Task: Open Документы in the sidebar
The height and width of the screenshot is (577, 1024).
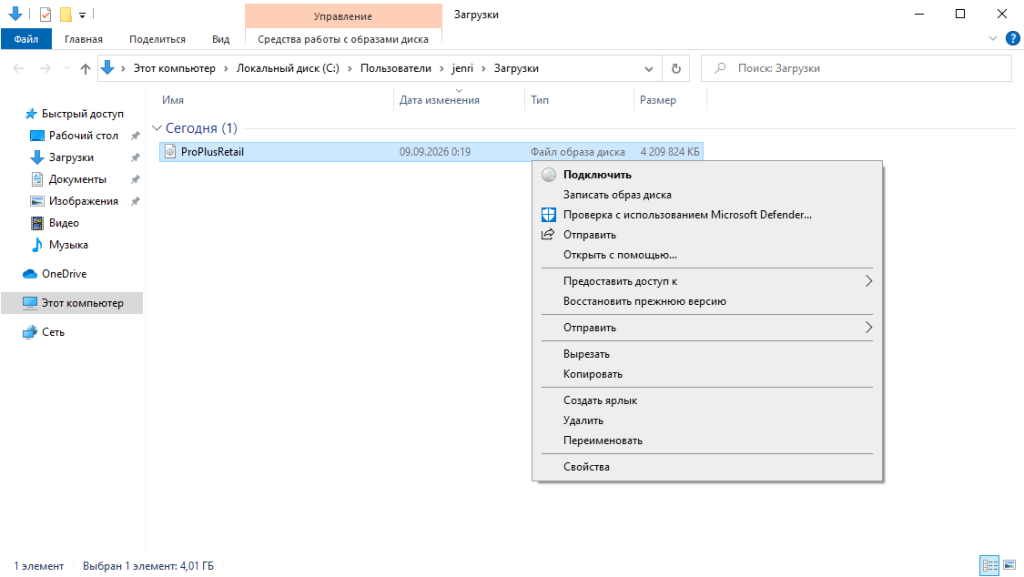Action: [x=78, y=179]
